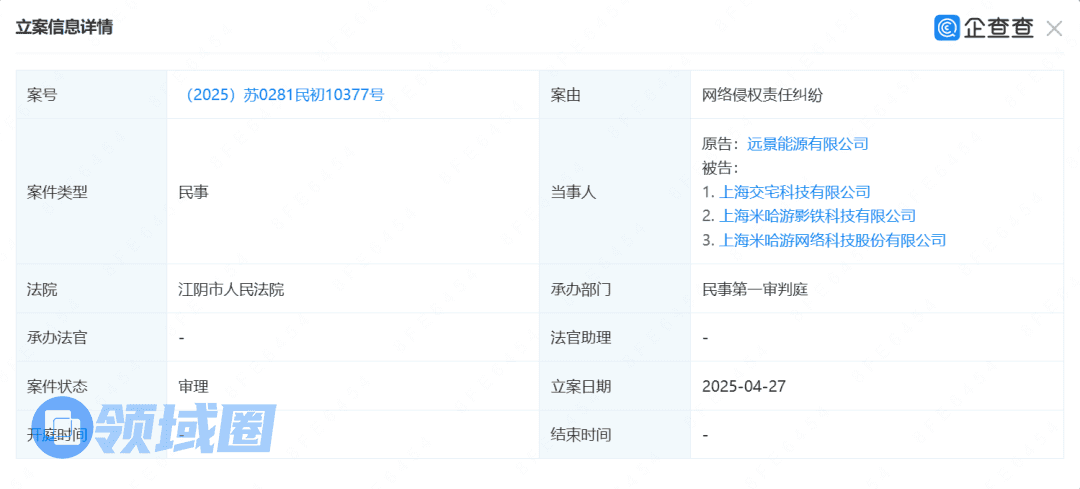Click the 案号 row label

click(x=42, y=95)
